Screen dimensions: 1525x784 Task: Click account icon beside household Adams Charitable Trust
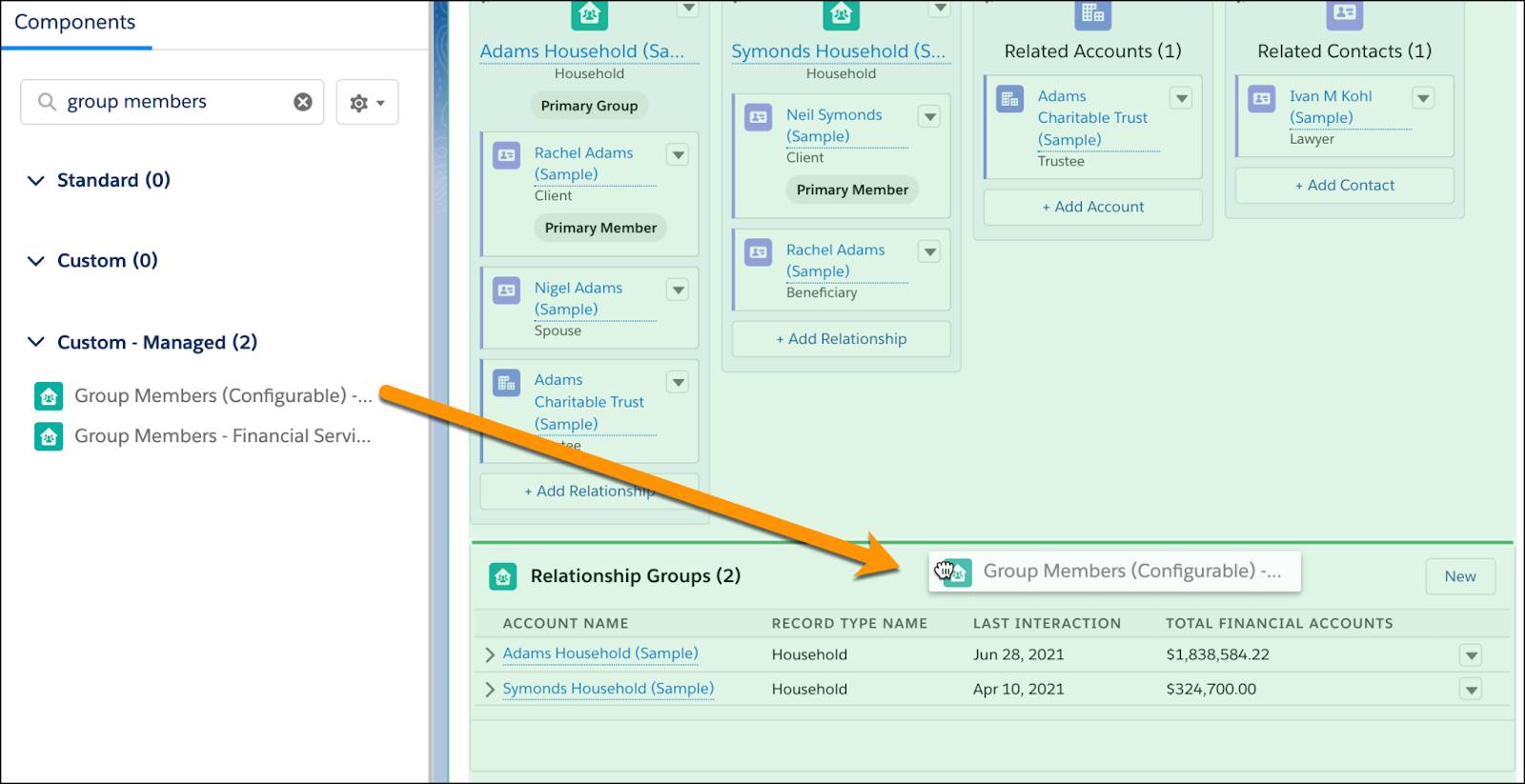click(x=506, y=383)
